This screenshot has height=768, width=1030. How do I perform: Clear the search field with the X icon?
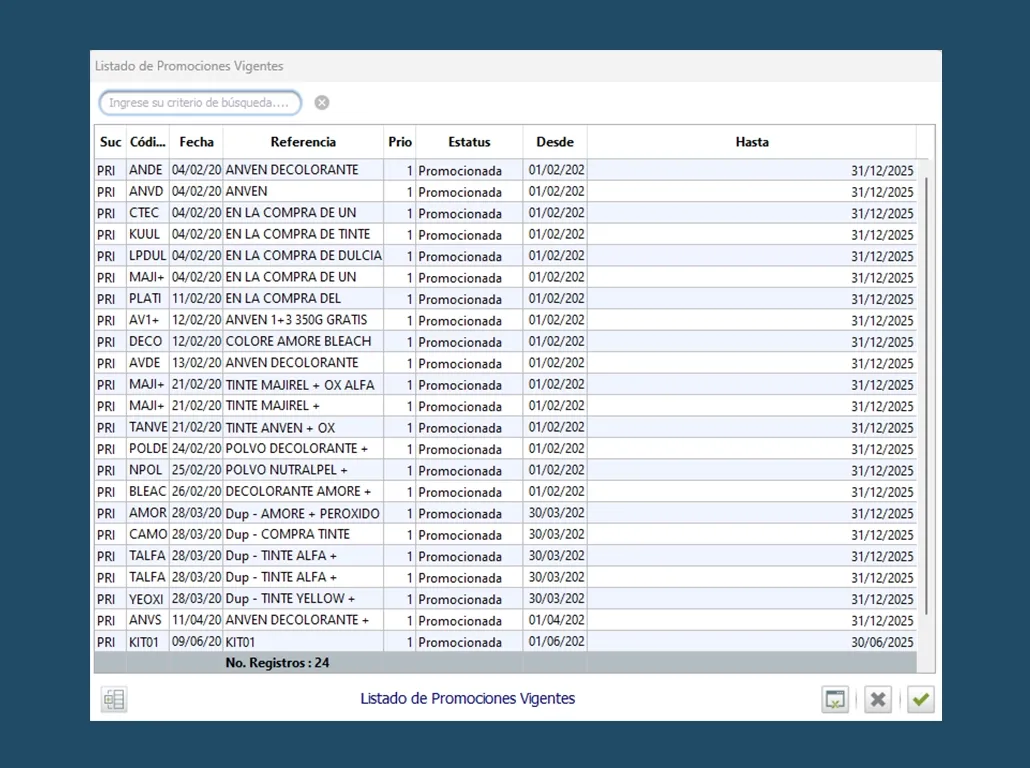pyautogui.click(x=321, y=102)
